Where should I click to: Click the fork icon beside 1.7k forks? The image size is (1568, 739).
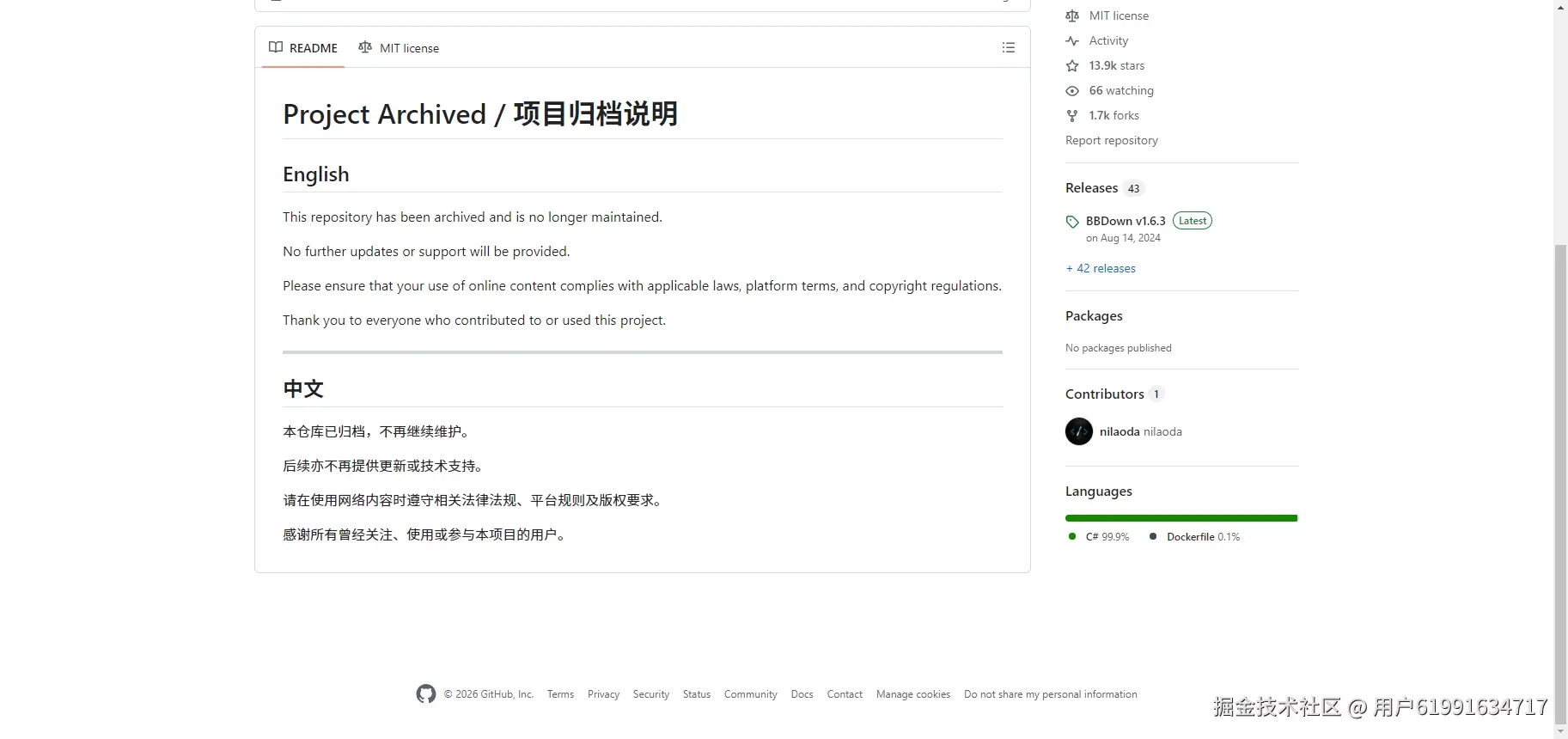tap(1072, 115)
